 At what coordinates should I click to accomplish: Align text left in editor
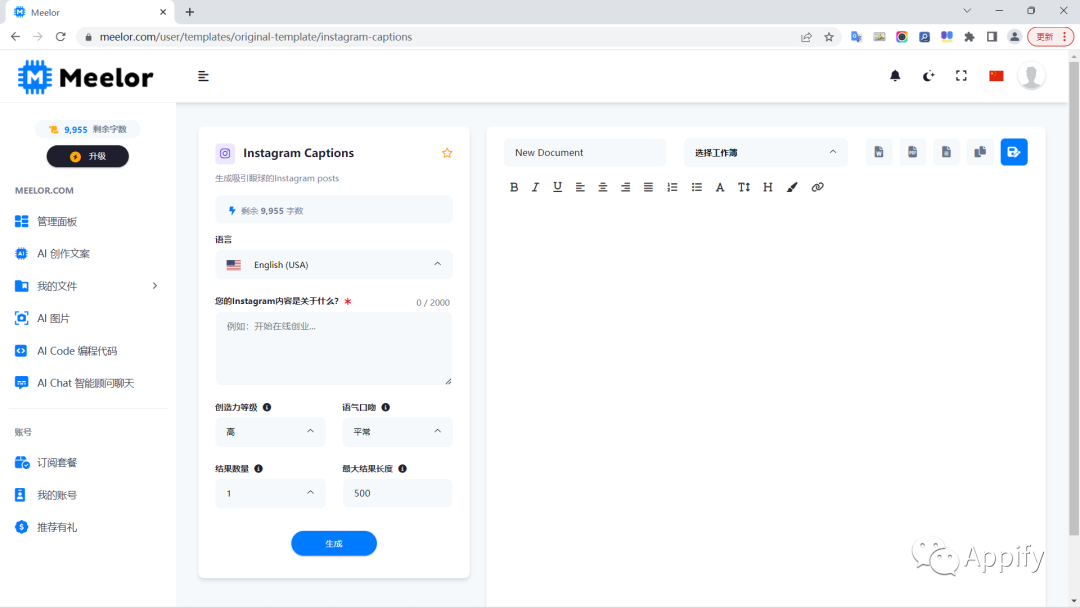pyautogui.click(x=580, y=187)
